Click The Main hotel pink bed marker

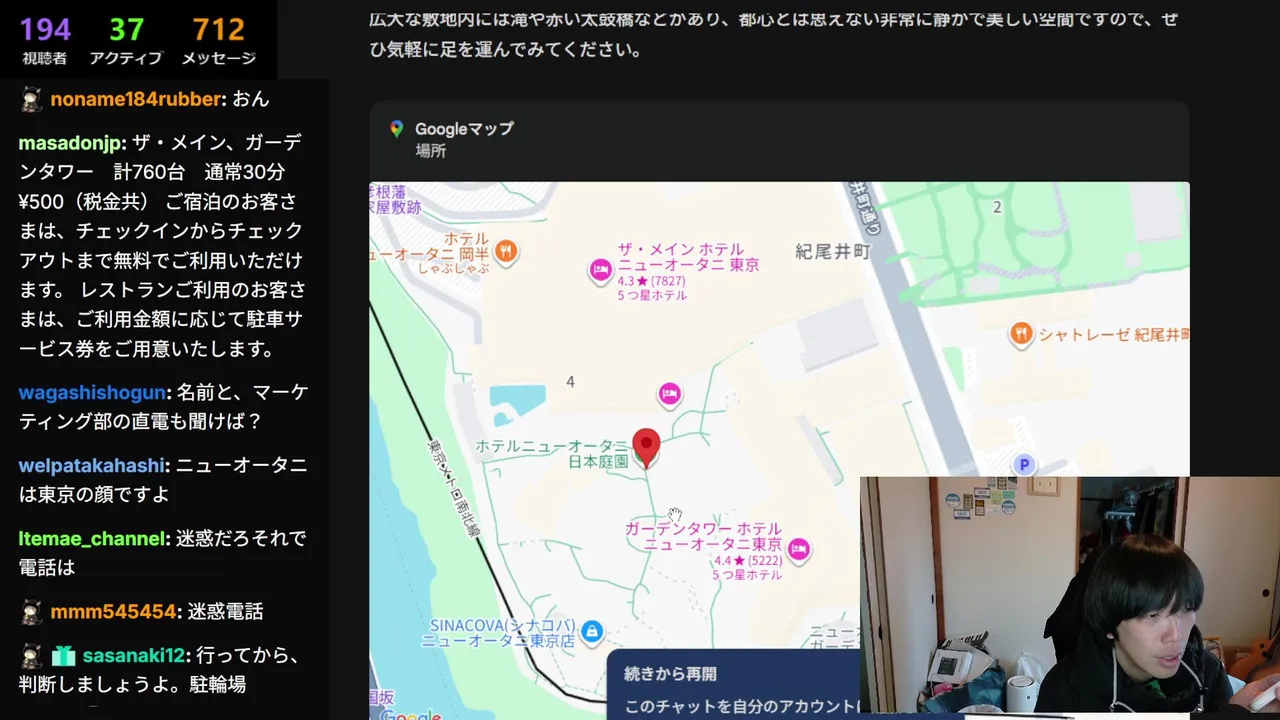(x=600, y=269)
